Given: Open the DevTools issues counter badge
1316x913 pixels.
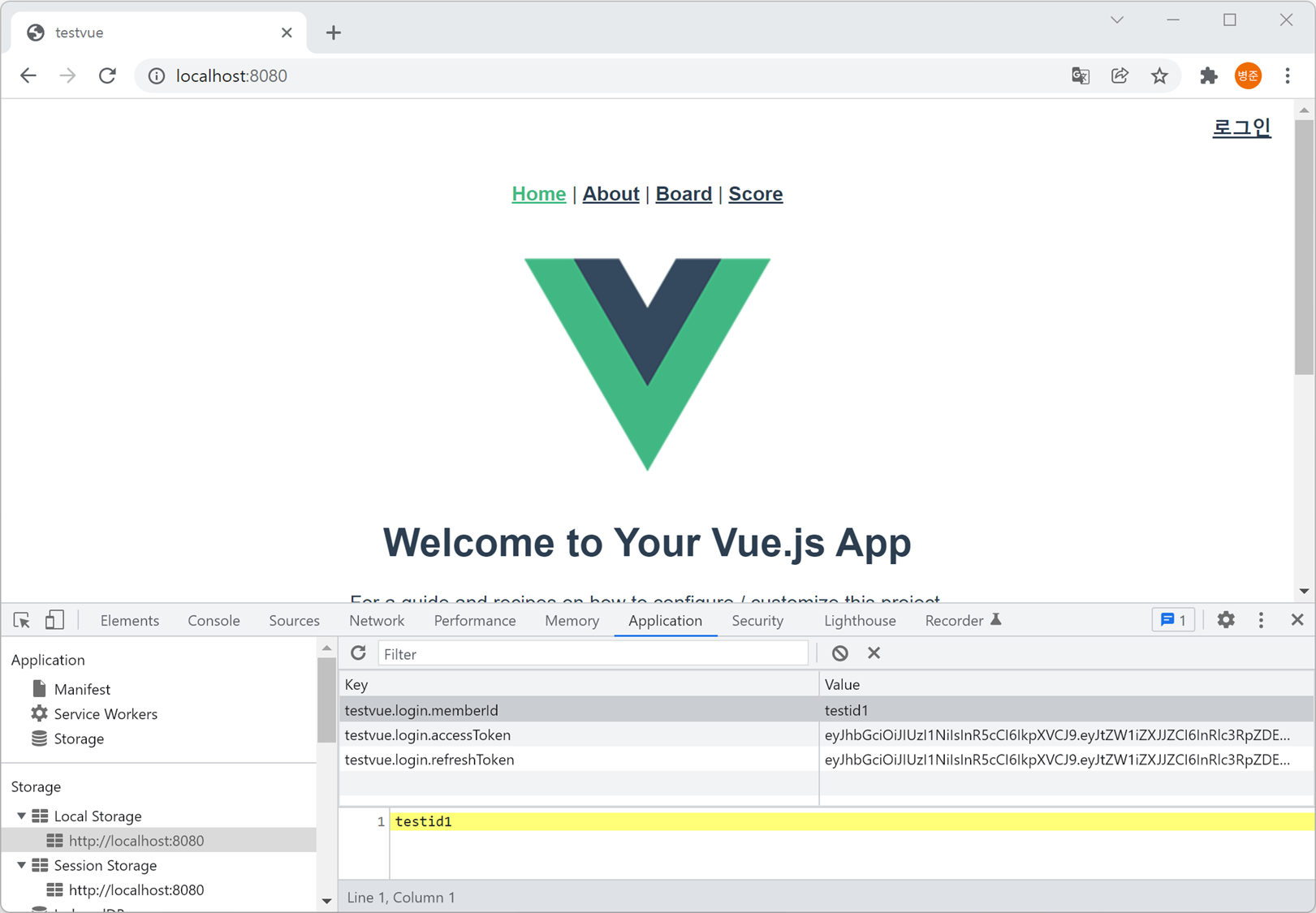Looking at the screenshot, I should pos(1174,620).
